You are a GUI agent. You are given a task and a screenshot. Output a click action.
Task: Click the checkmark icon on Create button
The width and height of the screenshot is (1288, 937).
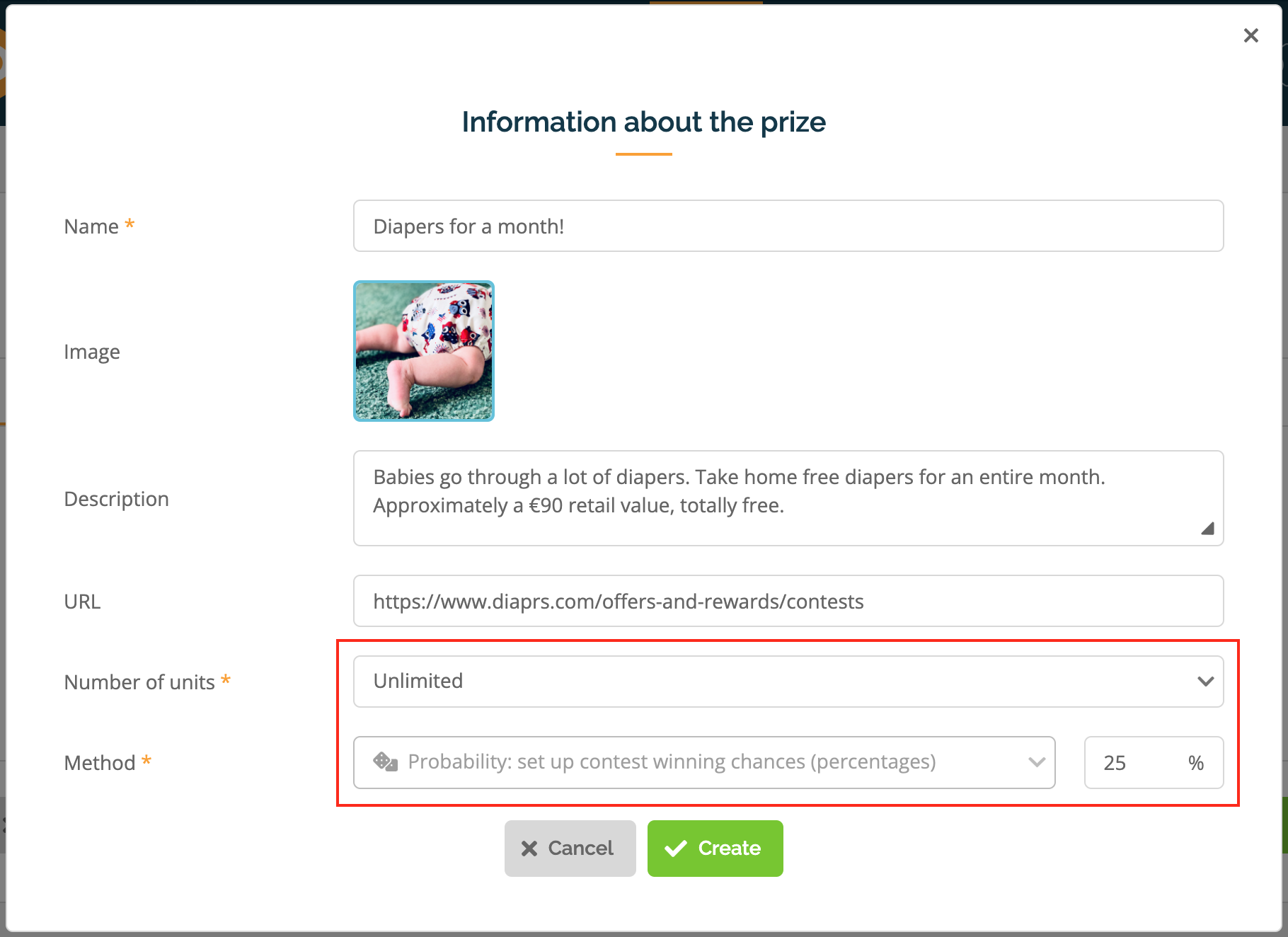(x=676, y=848)
